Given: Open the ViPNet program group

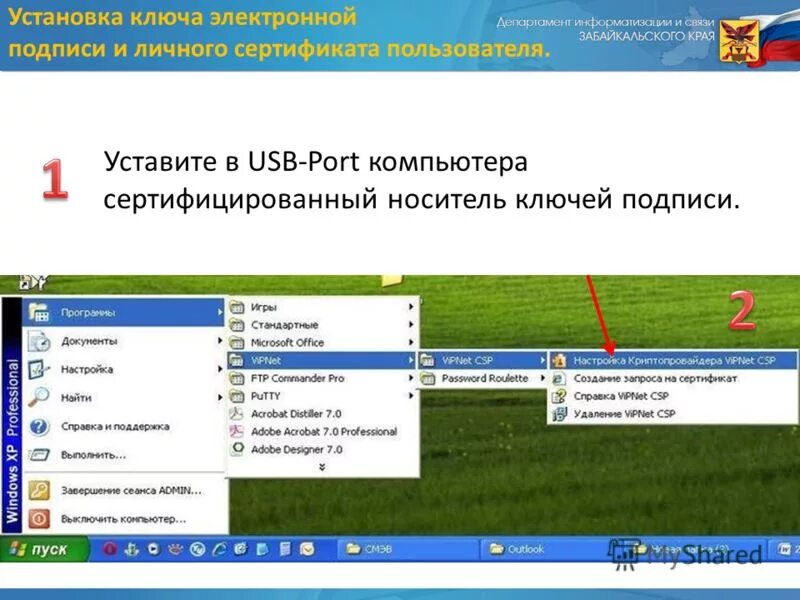Looking at the screenshot, I should [322, 361].
